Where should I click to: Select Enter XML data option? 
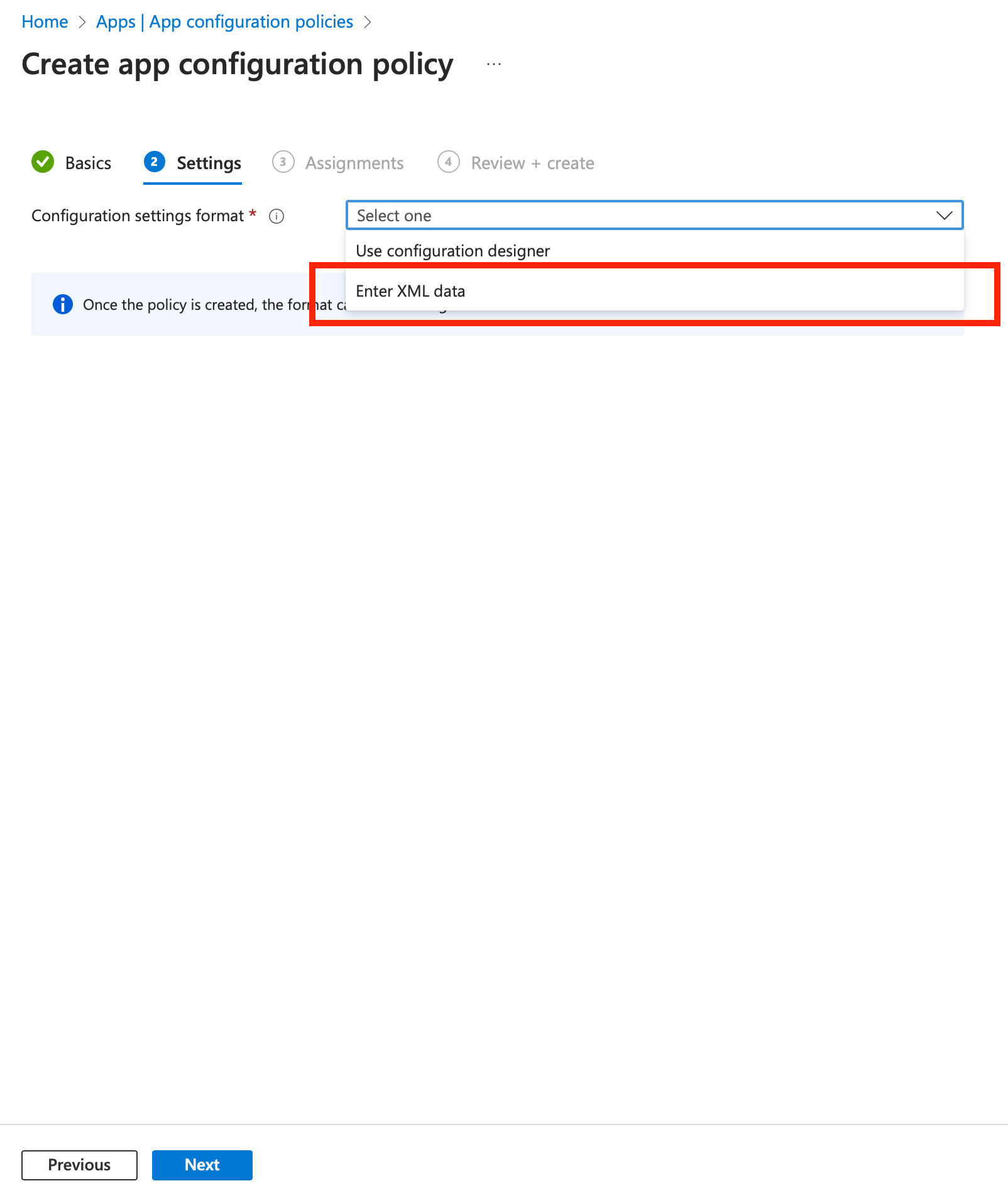click(x=410, y=291)
